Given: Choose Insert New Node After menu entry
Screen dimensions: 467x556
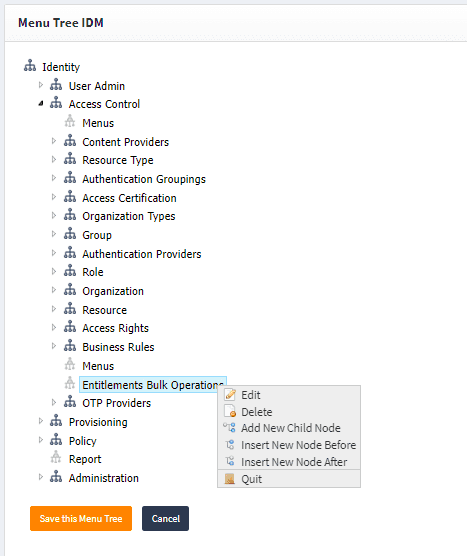Looking at the screenshot, I should [x=294, y=462].
